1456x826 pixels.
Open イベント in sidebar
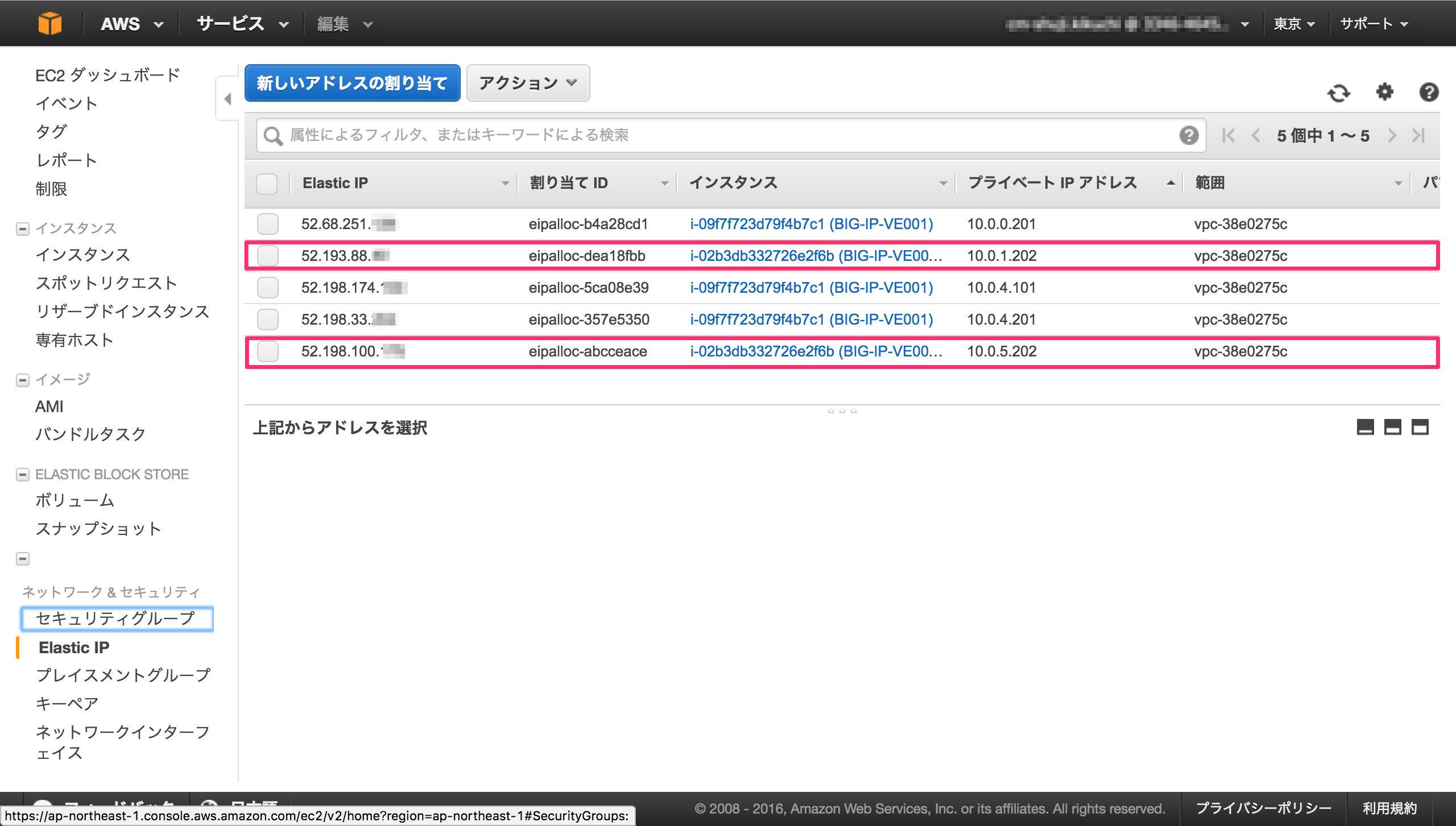pyautogui.click(x=67, y=103)
